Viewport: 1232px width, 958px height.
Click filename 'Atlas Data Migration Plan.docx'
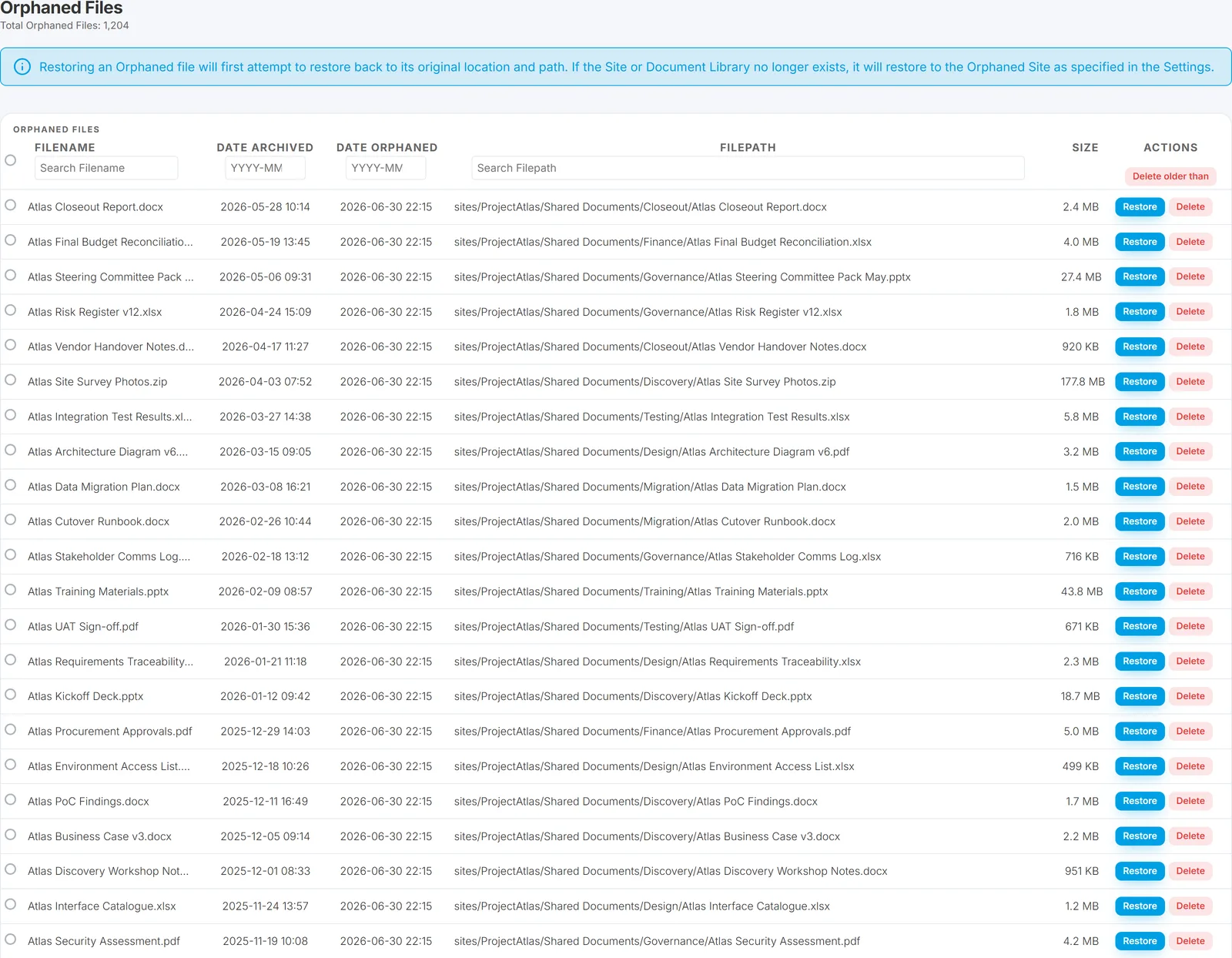coord(104,487)
